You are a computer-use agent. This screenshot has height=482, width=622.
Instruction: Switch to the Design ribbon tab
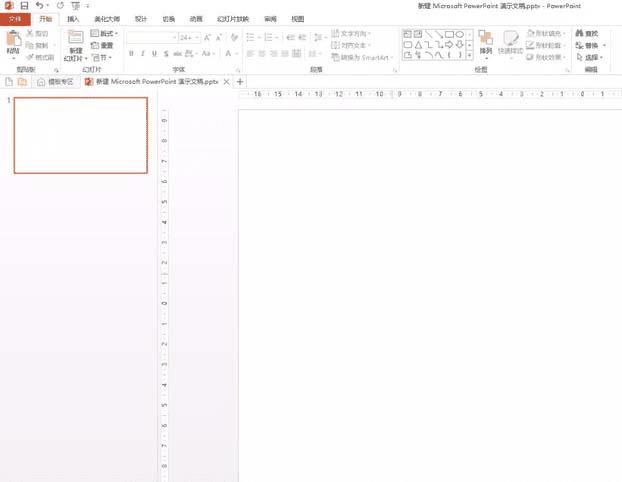click(x=141, y=19)
